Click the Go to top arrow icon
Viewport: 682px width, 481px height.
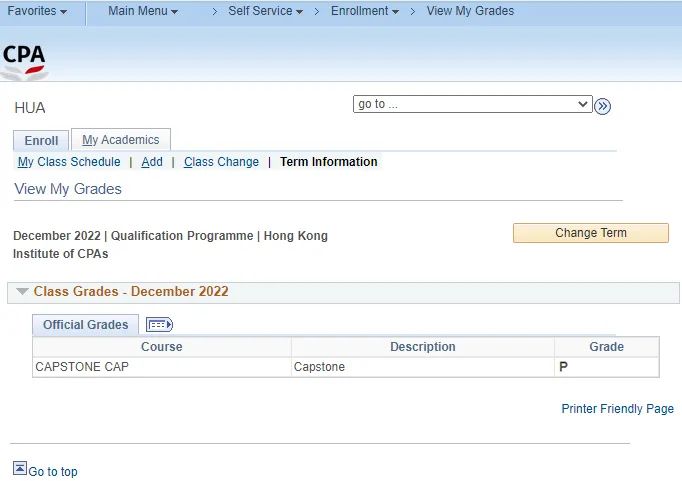click(x=20, y=468)
